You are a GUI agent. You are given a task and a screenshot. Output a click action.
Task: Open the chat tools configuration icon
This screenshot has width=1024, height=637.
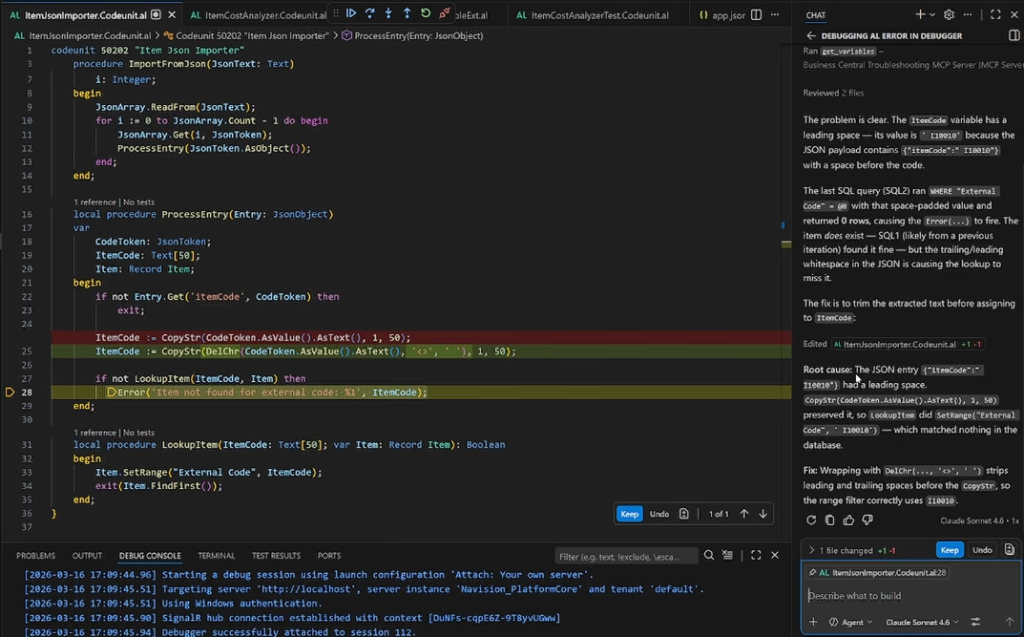point(976,622)
